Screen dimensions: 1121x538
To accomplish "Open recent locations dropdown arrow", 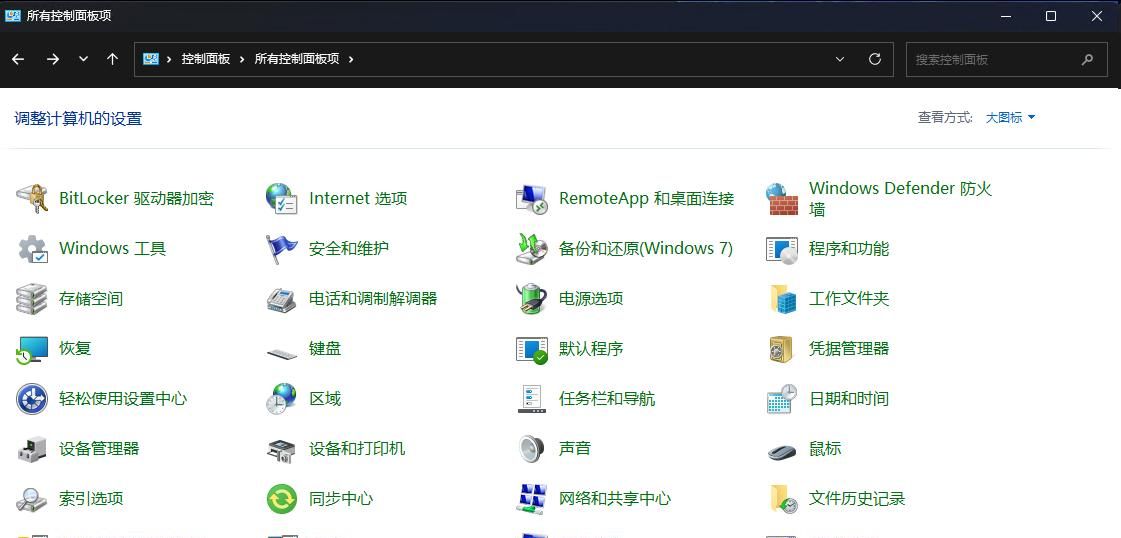I will [x=83, y=59].
